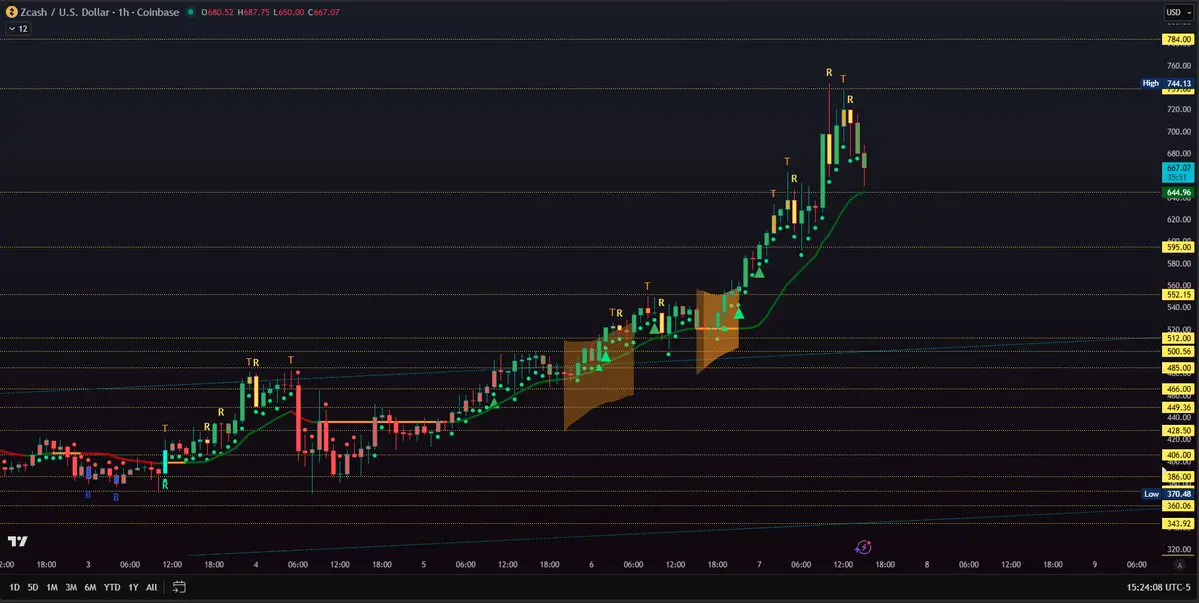Select the 3M time range

71,588
